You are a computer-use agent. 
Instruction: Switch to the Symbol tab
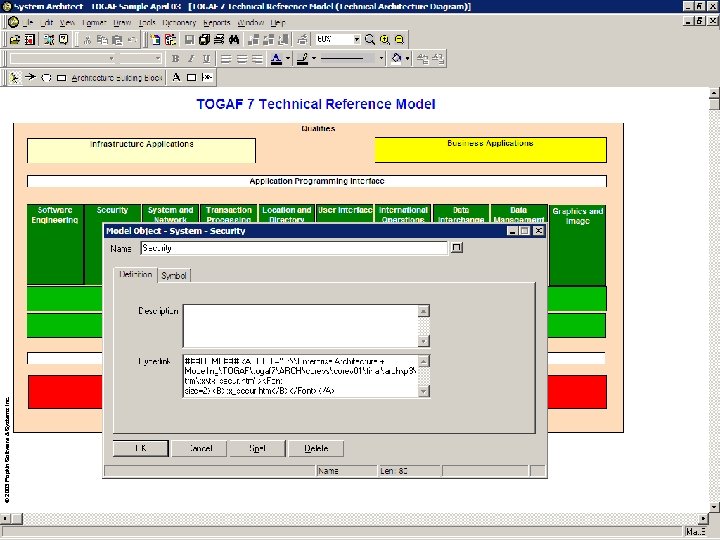tap(174, 276)
